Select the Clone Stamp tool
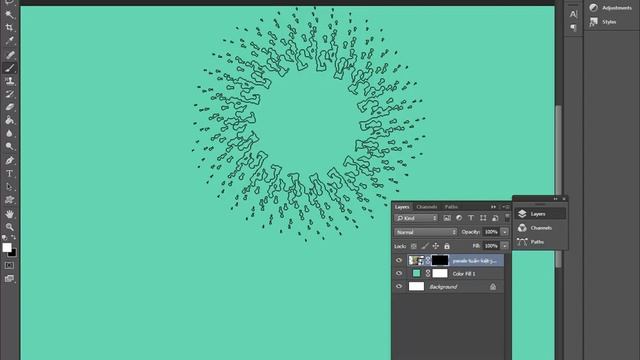640x360 pixels. click(x=9, y=81)
